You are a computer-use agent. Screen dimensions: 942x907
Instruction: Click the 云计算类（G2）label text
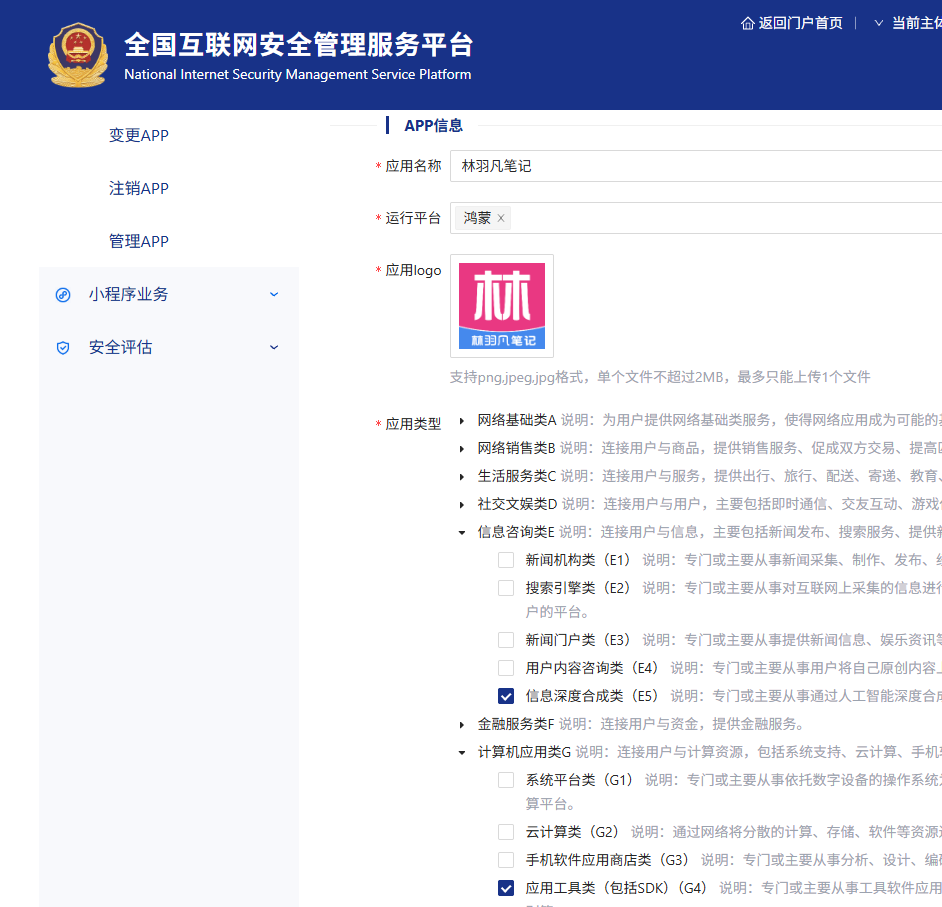[572, 832]
